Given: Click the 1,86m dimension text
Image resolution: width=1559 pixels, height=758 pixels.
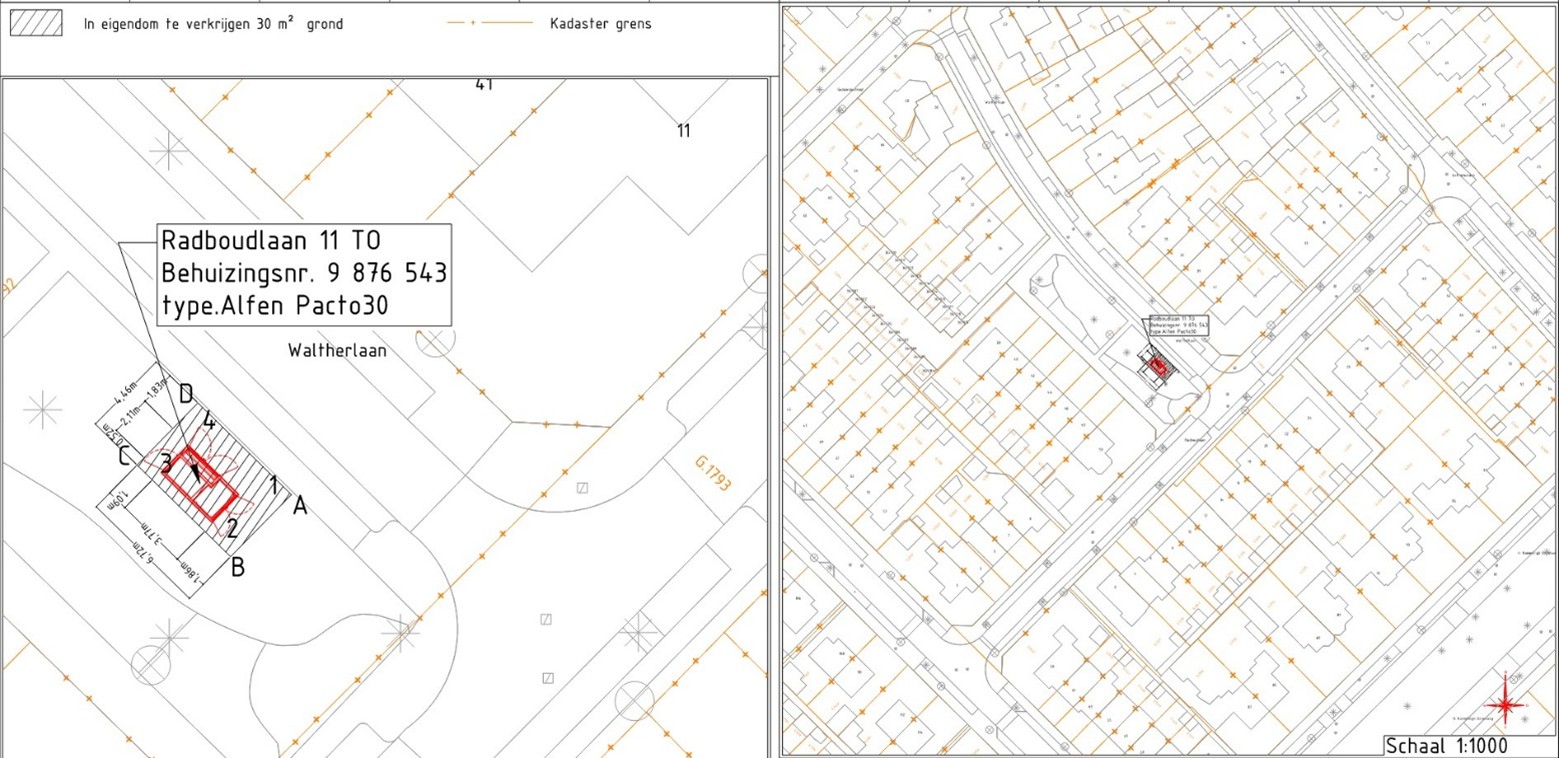Looking at the screenshot, I should coord(192,577).
